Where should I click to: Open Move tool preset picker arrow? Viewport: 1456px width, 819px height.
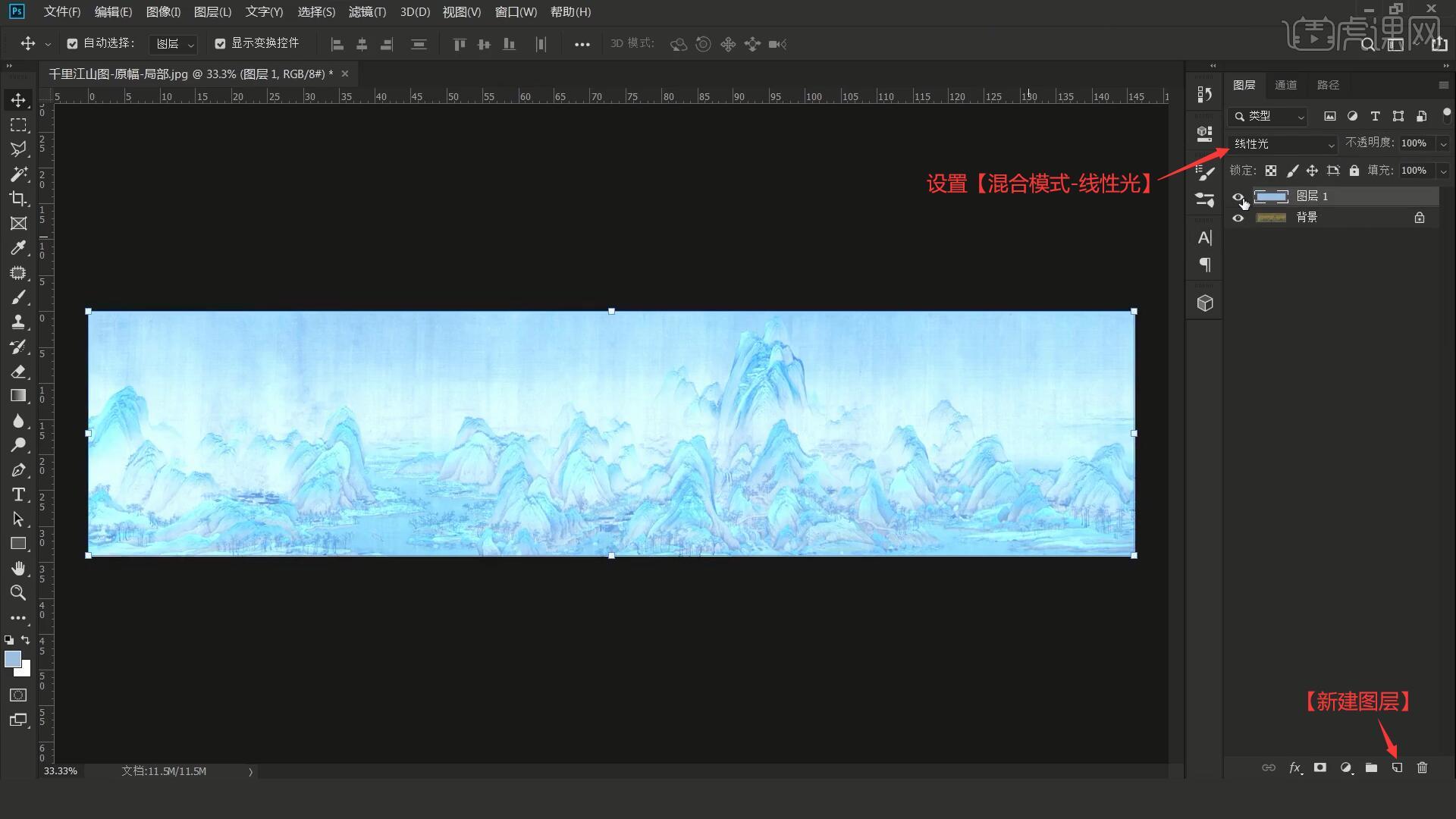tap(48, 44)
